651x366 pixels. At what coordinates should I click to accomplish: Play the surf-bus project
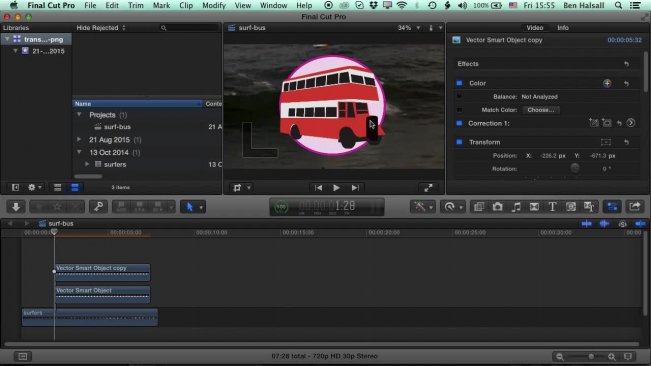tap(336, 188)
